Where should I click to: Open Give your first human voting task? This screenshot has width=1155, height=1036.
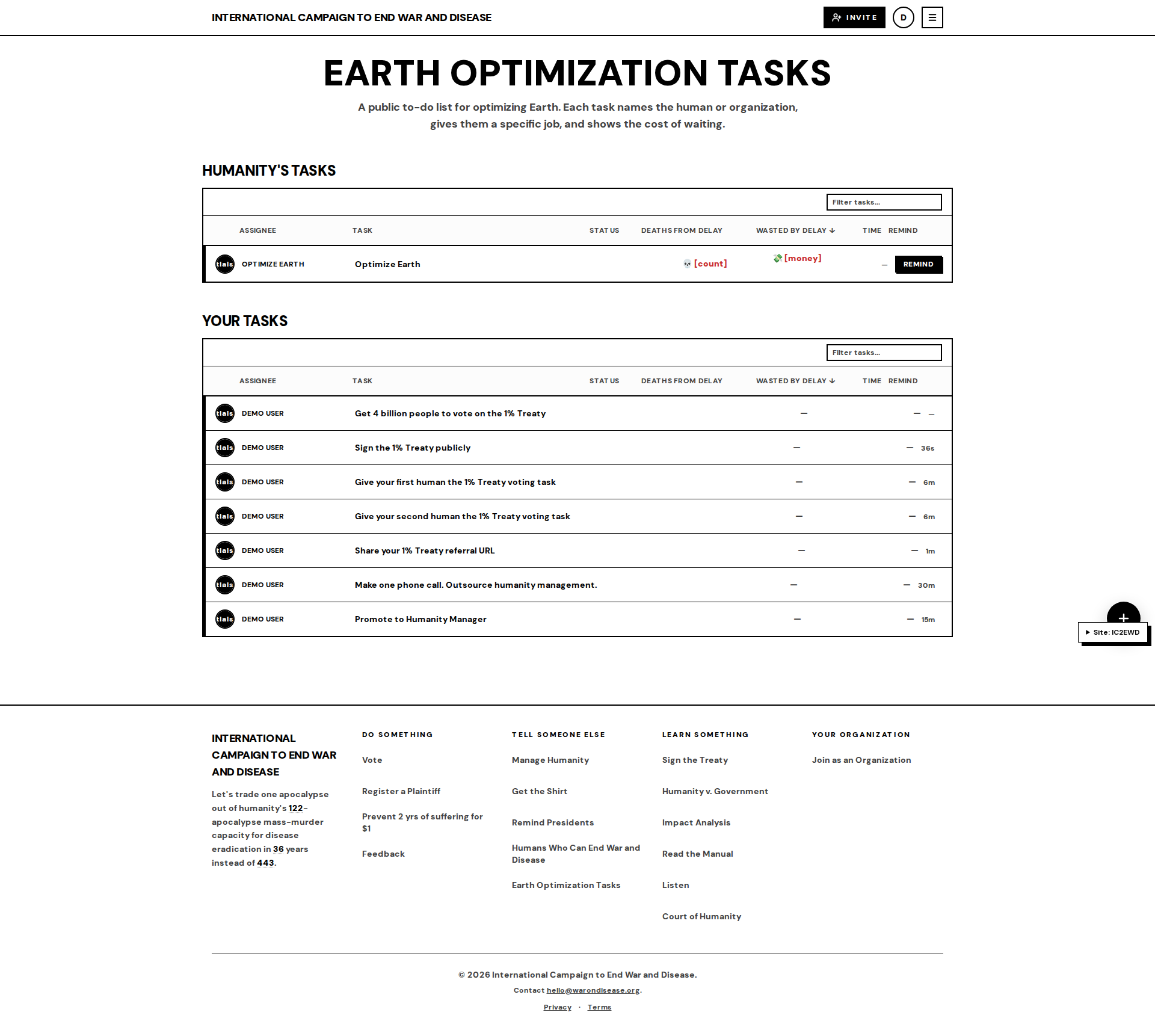(x=455, y=482)
